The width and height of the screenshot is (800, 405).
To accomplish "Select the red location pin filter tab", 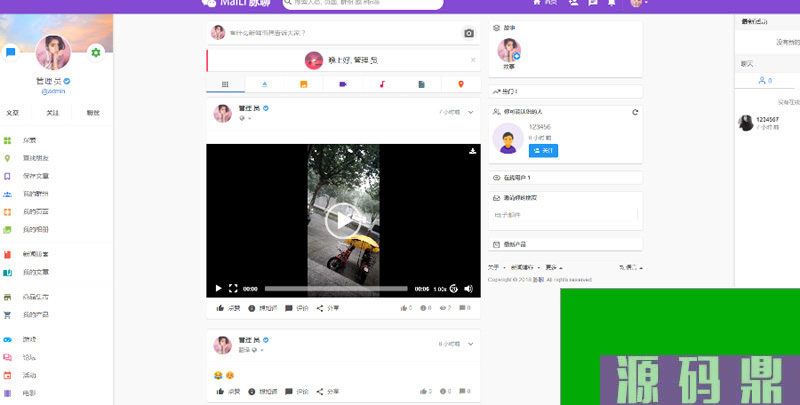I will pos(461,84).
